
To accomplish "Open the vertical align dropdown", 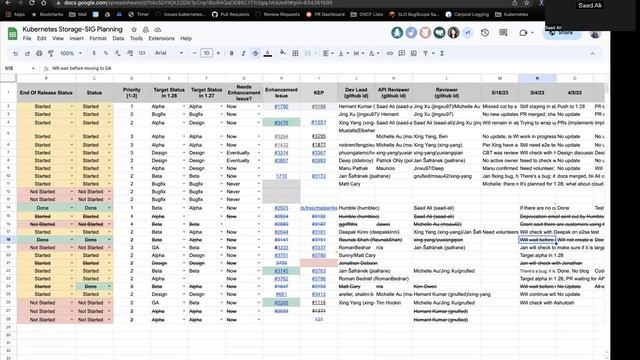I will [343, 53].
